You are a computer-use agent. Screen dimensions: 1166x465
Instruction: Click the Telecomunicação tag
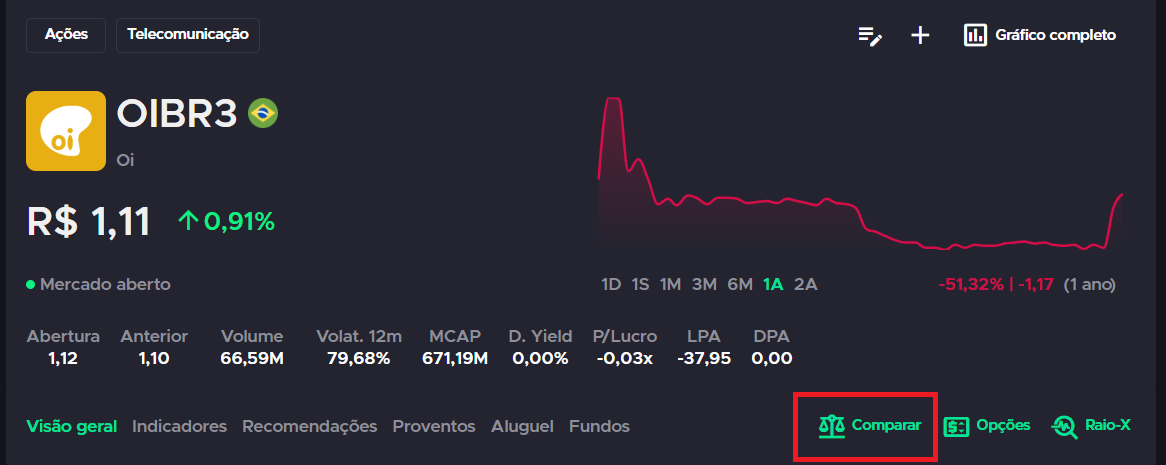(x=188, y=35)
